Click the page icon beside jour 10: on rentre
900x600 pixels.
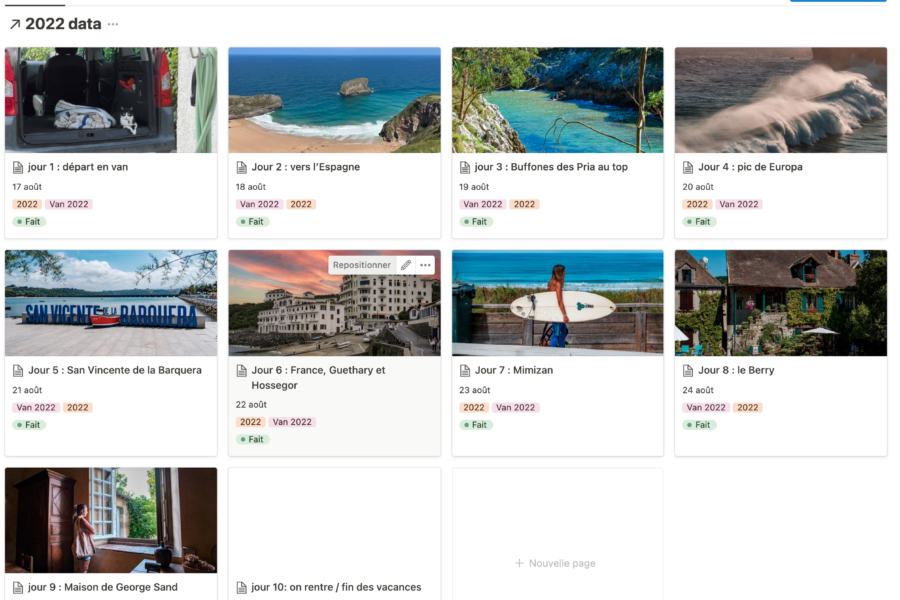coord(242,587)
